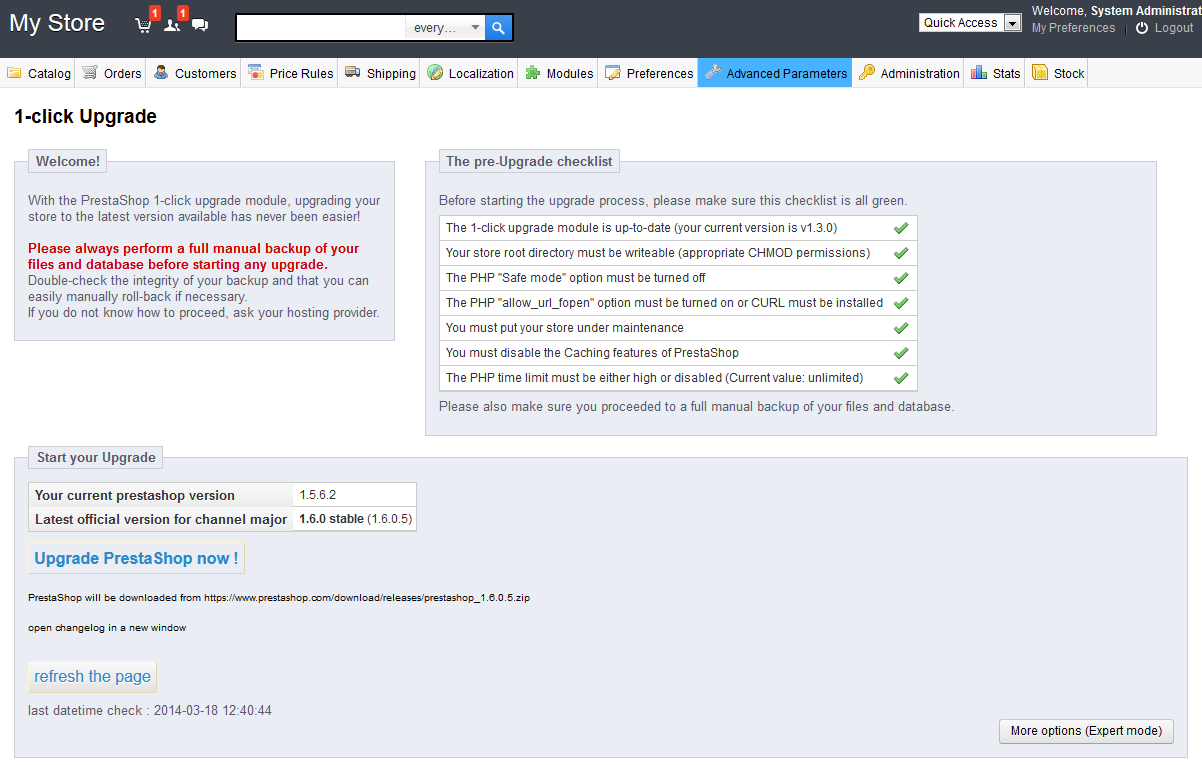Image resolution: width=1202 pixels, height=765 pixels.
Task: Click the Price Rules icon
Action: (x=256, y=73)
